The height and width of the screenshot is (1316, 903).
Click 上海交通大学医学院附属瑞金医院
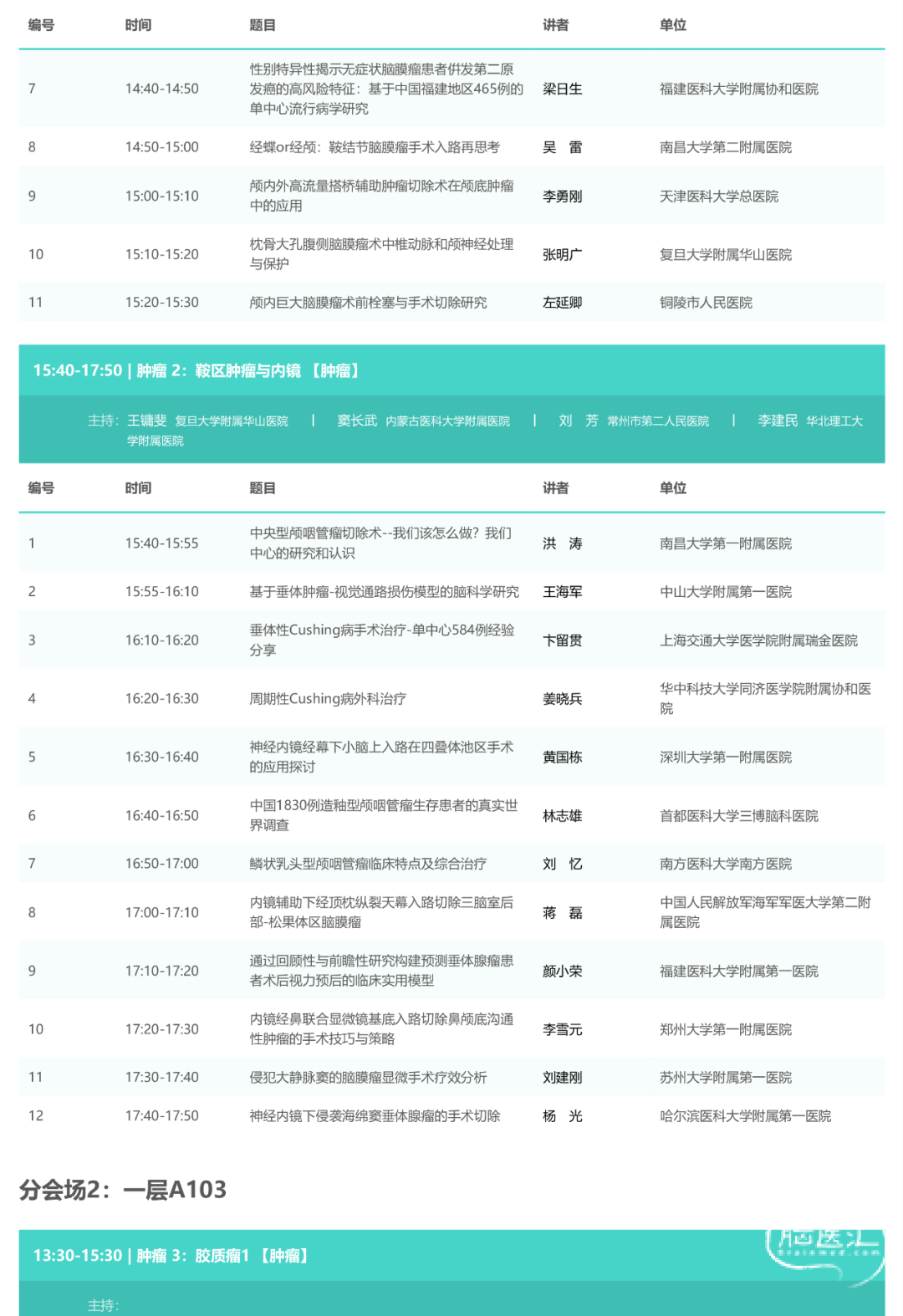[758, 640]
